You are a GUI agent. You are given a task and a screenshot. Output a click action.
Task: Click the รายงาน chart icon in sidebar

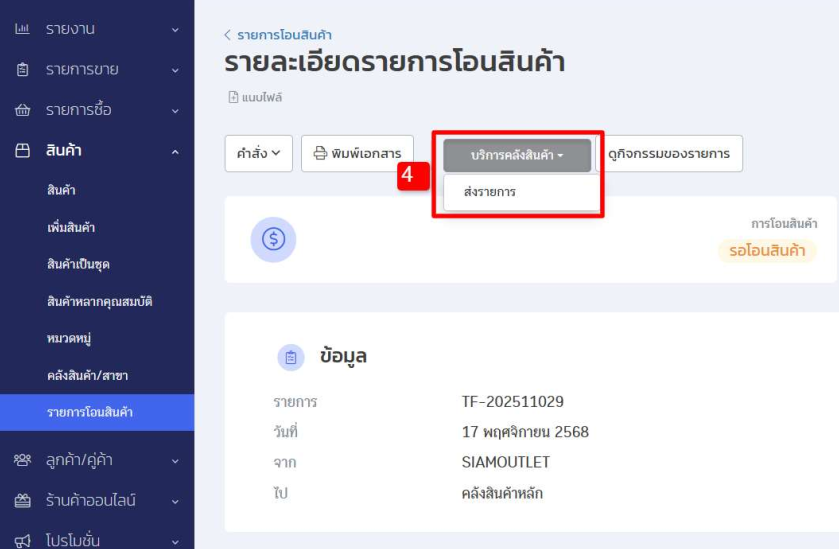point(22,29)
